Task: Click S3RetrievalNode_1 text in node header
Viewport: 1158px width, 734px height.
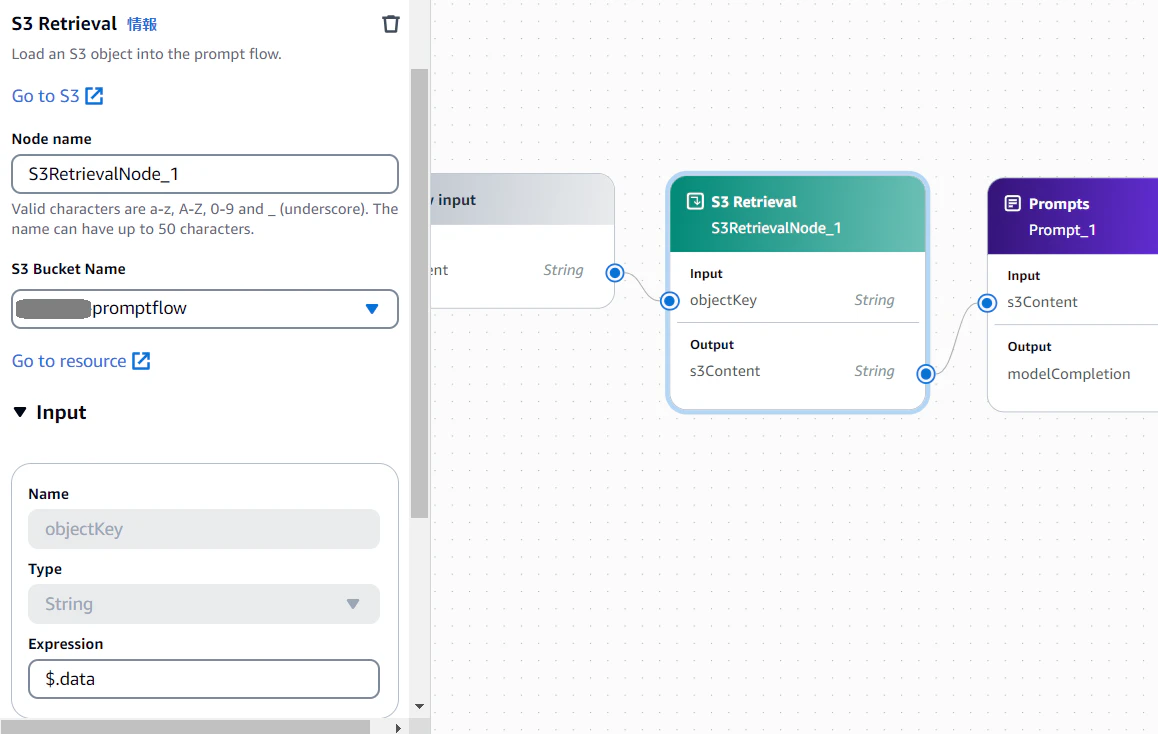Action: click(x=776, y=228)
